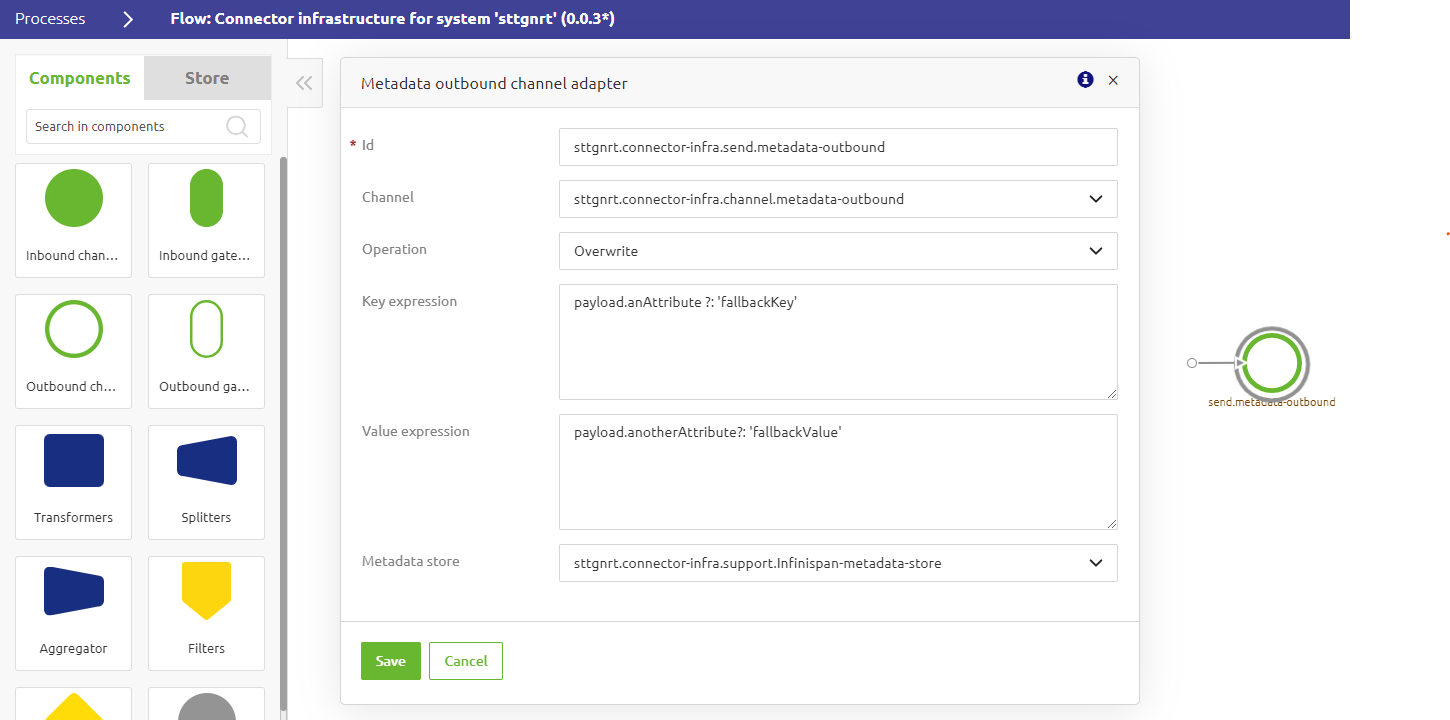Open the Metadata store dropdown
This screenshot has height=720, width=1450.
tap(1095, 562)
